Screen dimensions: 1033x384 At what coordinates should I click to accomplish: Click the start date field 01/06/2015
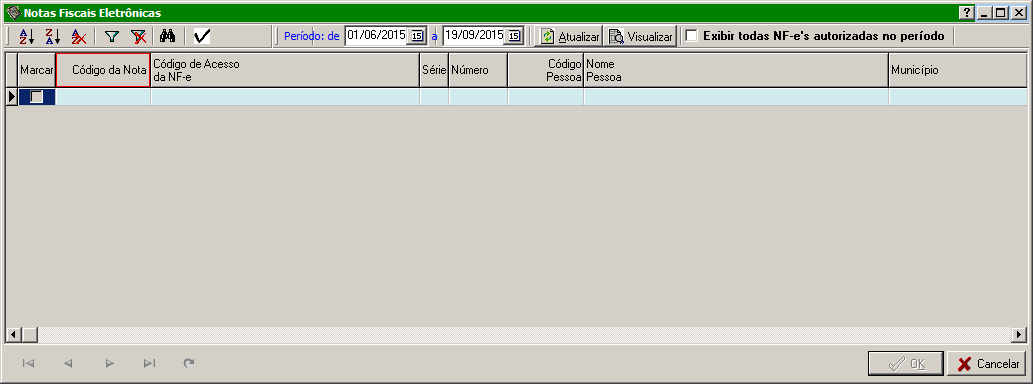[376, 36]
